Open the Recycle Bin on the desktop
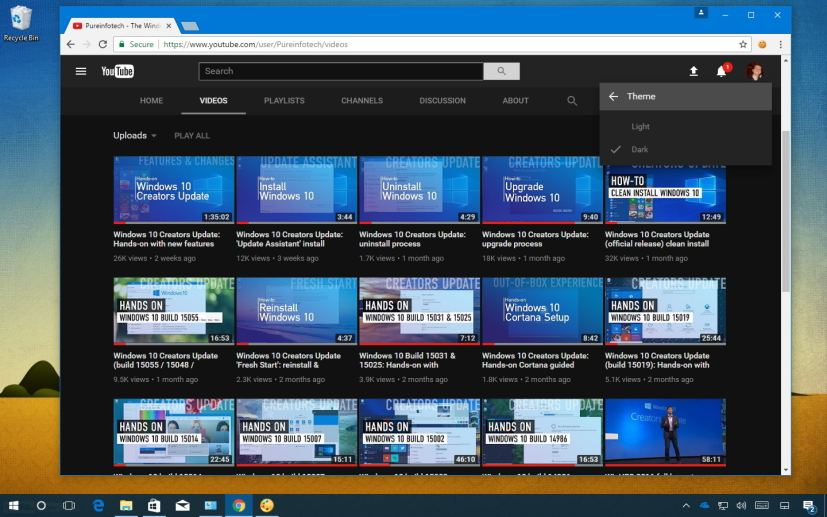827x517 pixels. click(x=21, y=23)
